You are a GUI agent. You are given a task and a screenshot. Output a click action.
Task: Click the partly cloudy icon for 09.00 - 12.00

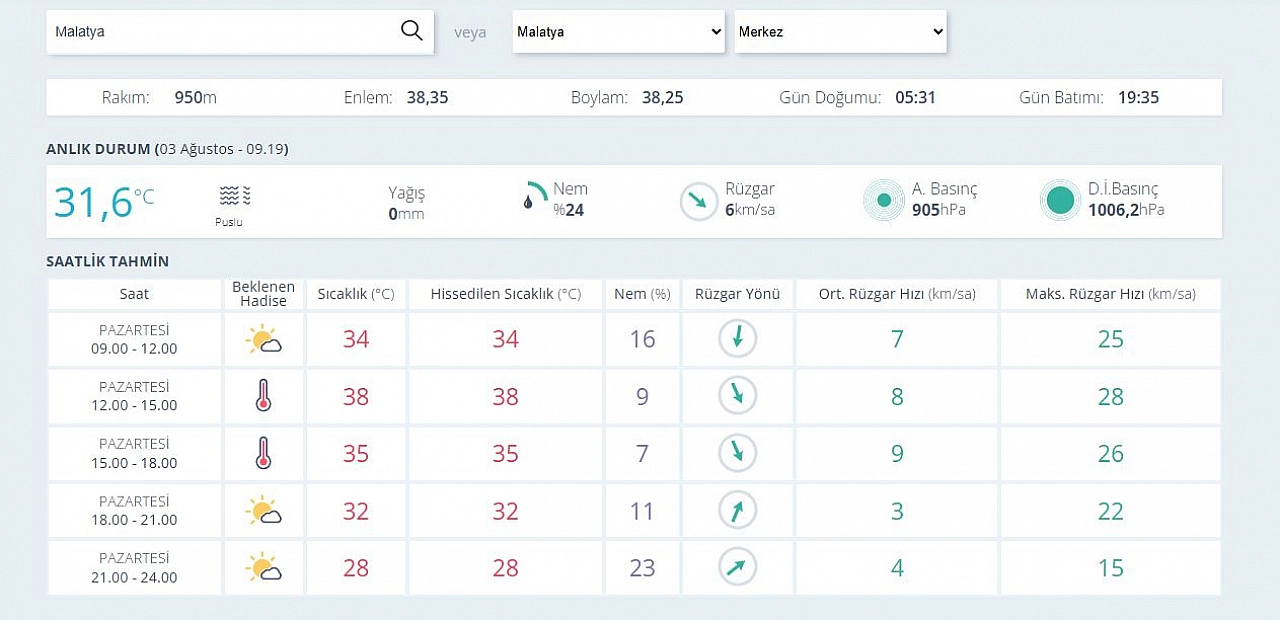pyautogui.click(x=263, y=340)
